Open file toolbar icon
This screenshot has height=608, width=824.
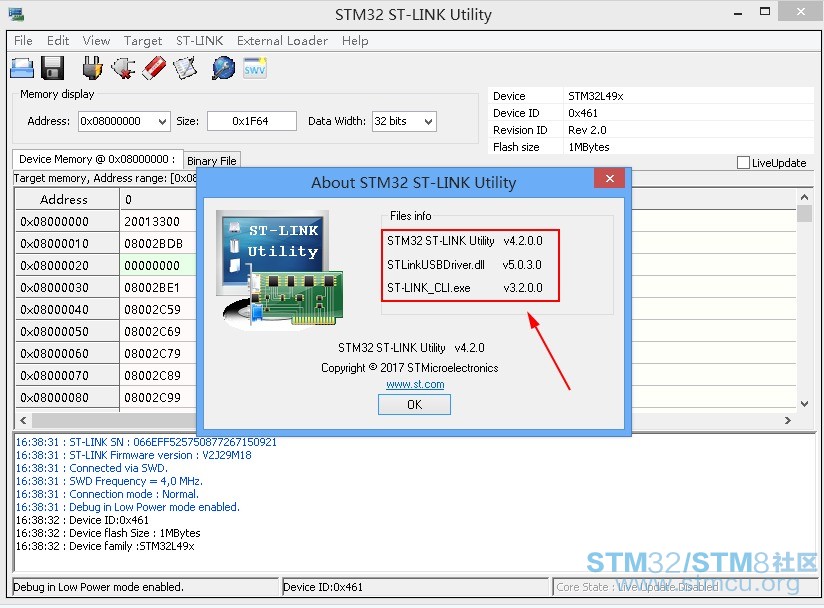(x=22, y=68)
